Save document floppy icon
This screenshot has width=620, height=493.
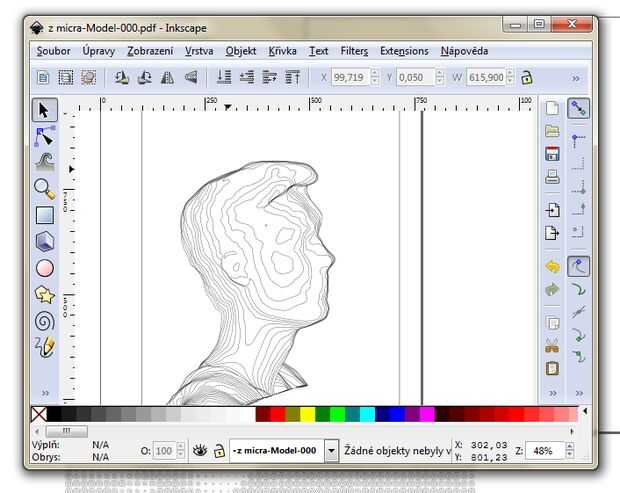click(x=552, y=153)
